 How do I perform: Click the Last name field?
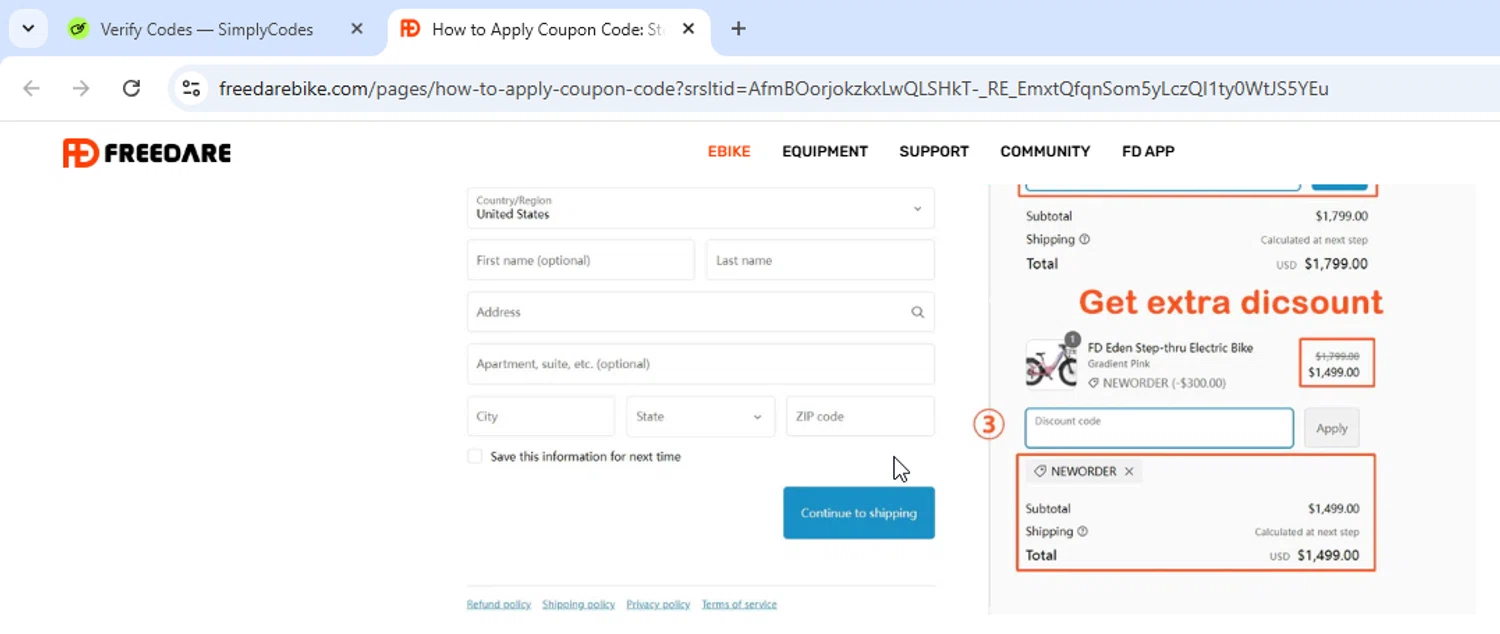coord(820,260)
